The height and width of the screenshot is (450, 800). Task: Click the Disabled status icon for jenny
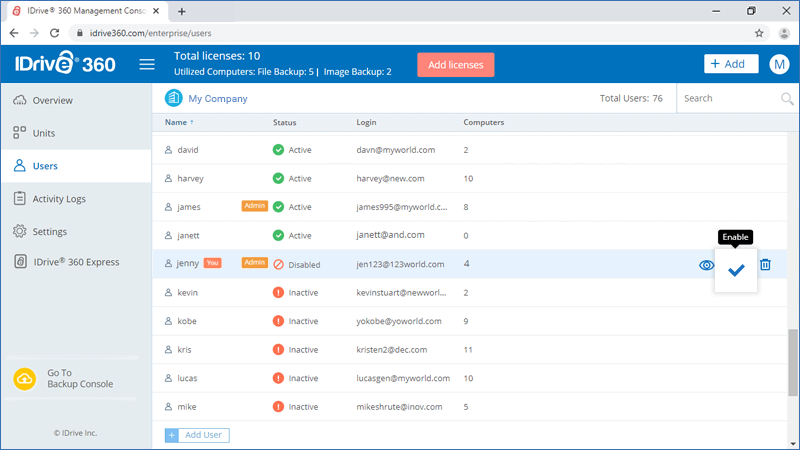[278, 264]
